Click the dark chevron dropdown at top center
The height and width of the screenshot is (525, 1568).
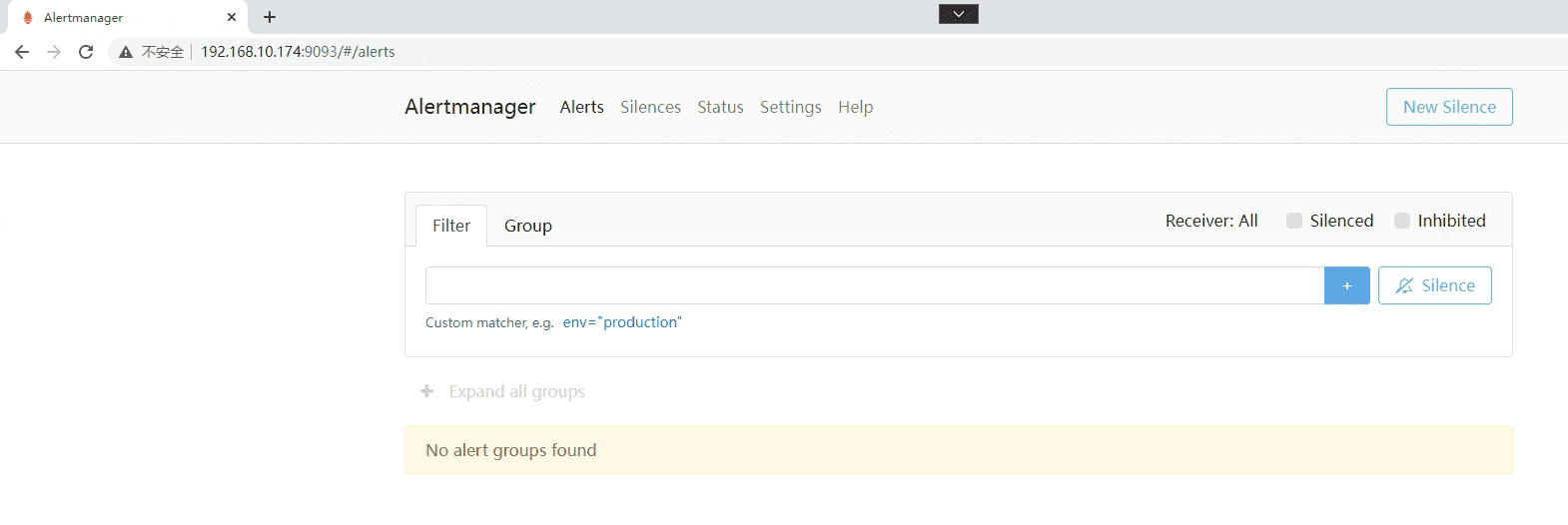959,14
